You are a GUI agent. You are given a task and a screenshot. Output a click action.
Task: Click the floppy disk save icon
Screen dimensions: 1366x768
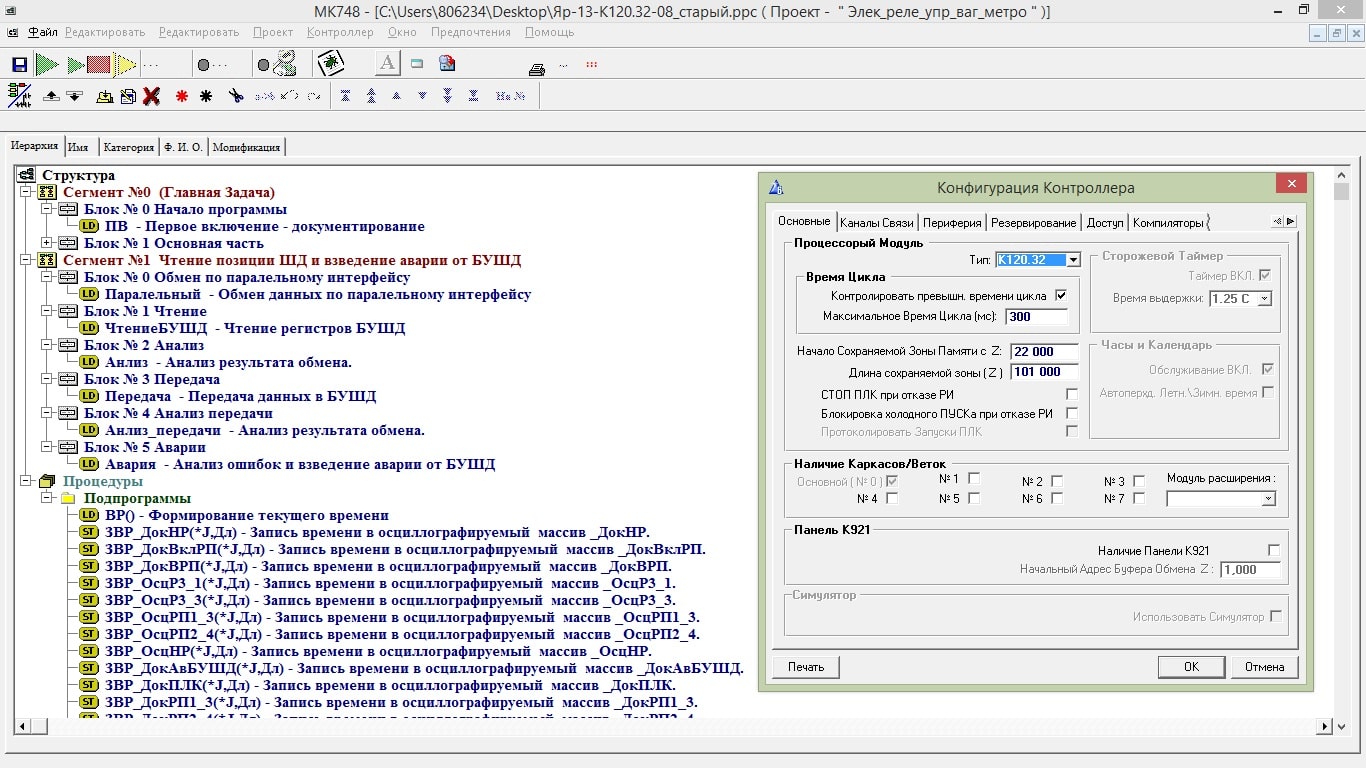[19, 65]
